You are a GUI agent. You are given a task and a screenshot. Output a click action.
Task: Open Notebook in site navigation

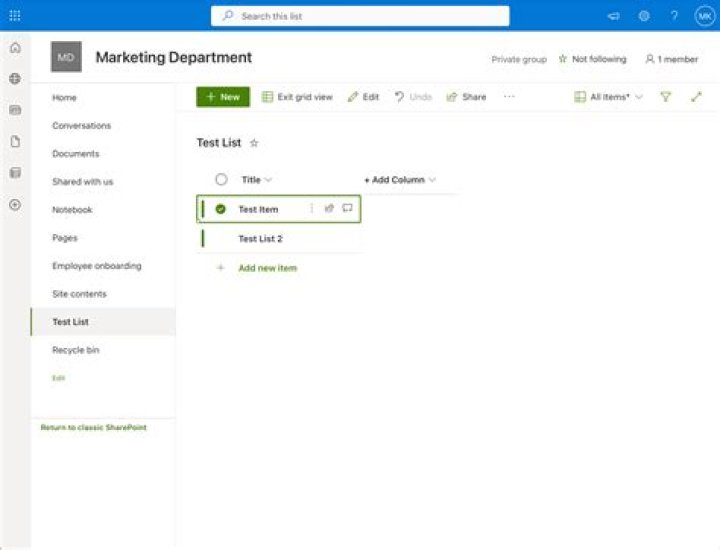point(72,210)
